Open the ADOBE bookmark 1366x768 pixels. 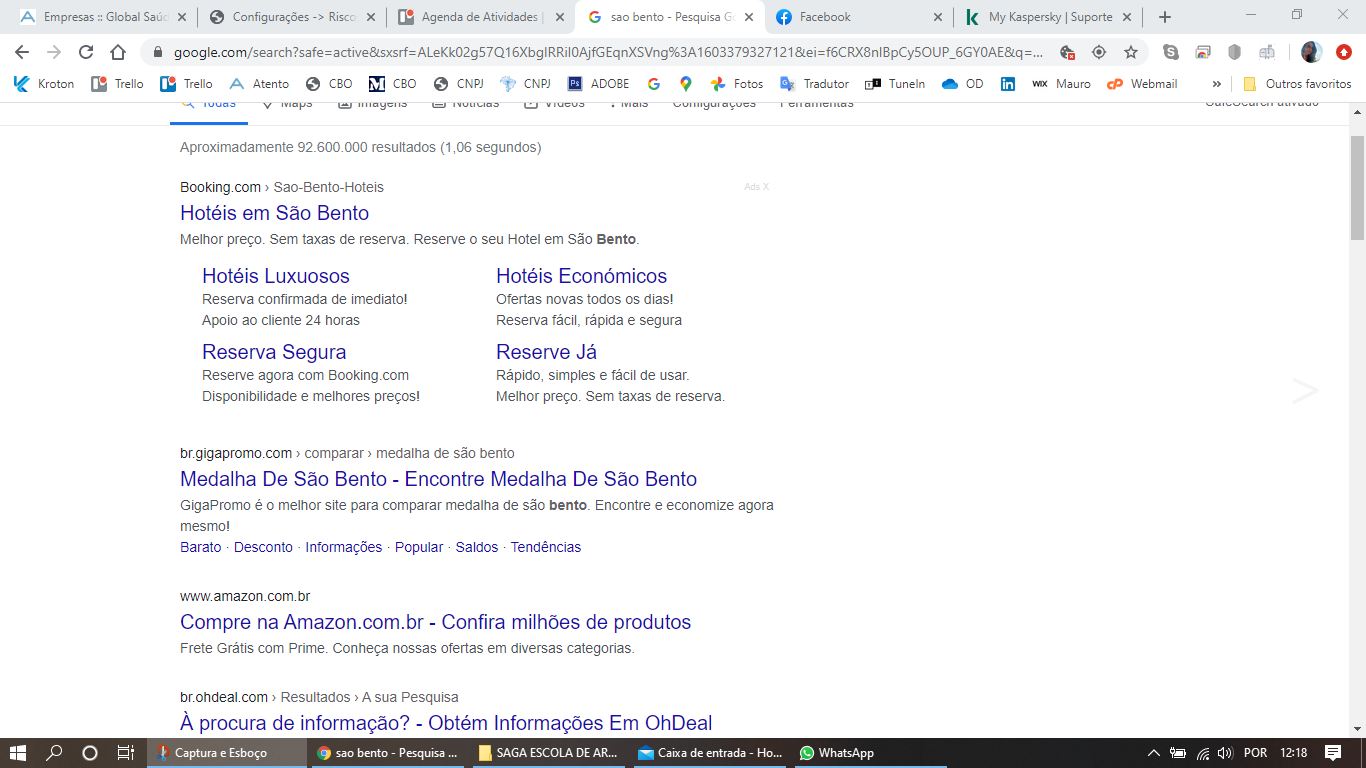pyautogui.click(x=598, y=84)
